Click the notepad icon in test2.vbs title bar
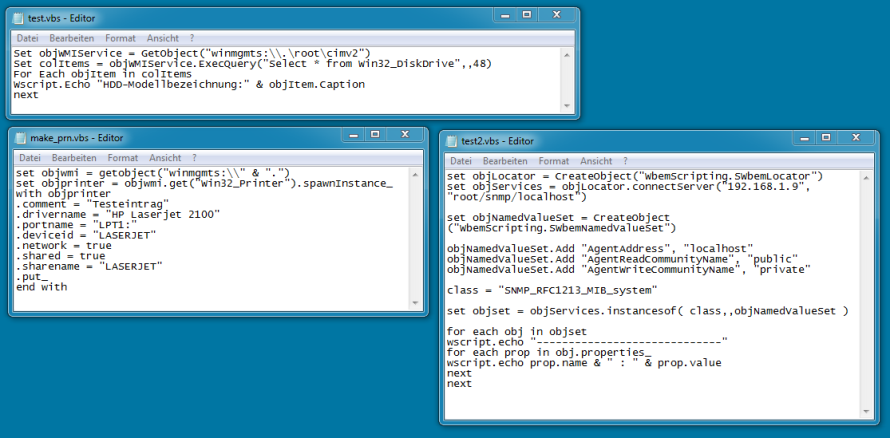This screenshot has height=438, width=890. (x=452, y=141)
